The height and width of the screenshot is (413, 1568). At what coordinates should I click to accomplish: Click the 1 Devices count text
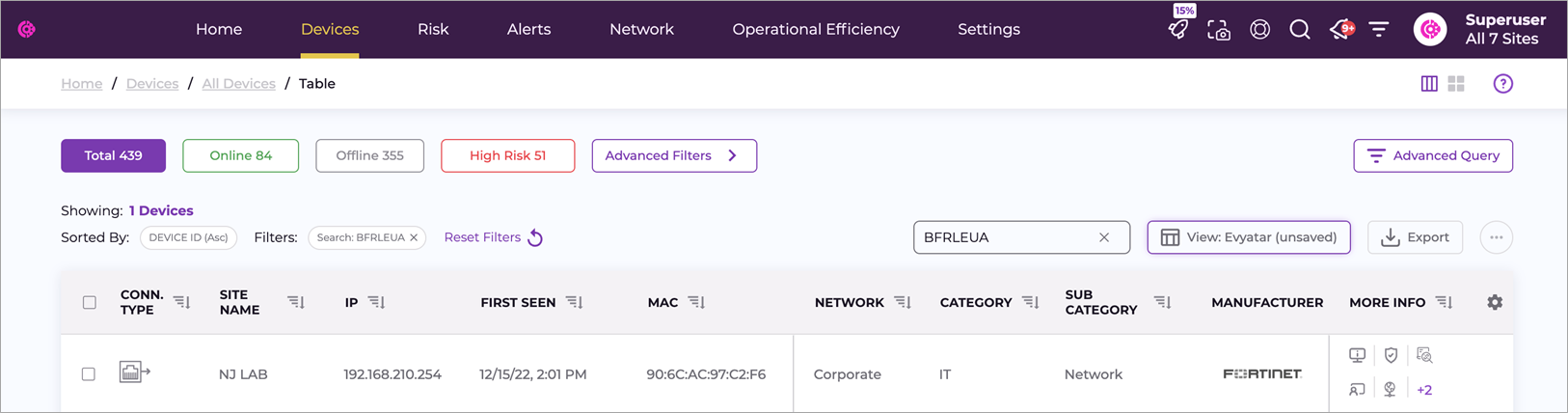tap(161, 210)
